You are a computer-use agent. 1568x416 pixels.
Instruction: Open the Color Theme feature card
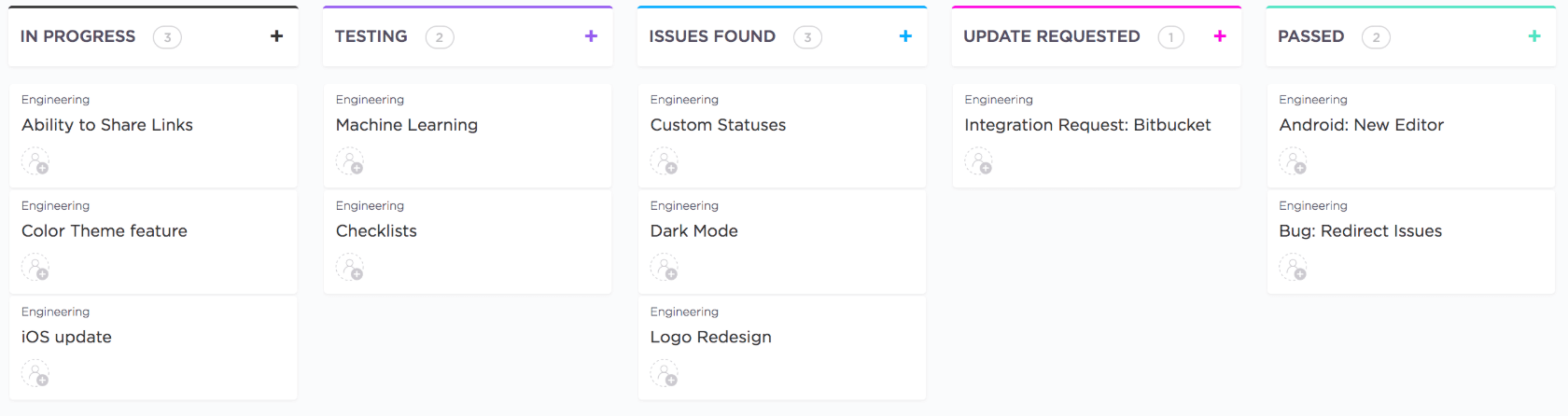pos(105,231)
